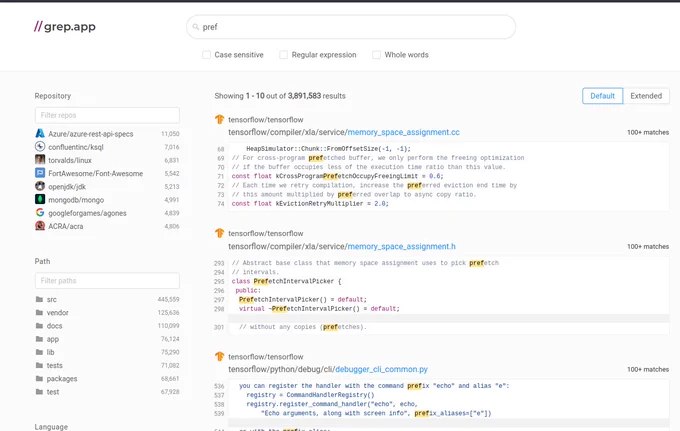The height and width of the screenshot is (431, 680).
Task: Enable the Case sensitive checkbox
Action: coord(206,55)
